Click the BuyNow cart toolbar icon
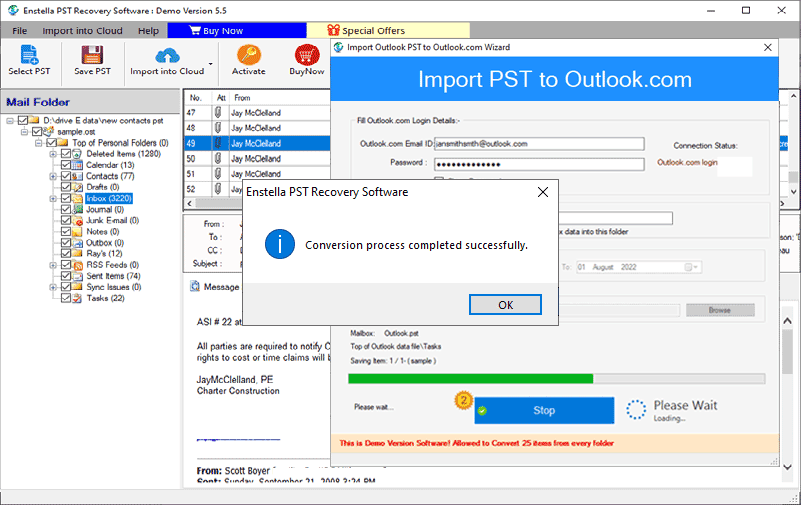 click(307, 55)
